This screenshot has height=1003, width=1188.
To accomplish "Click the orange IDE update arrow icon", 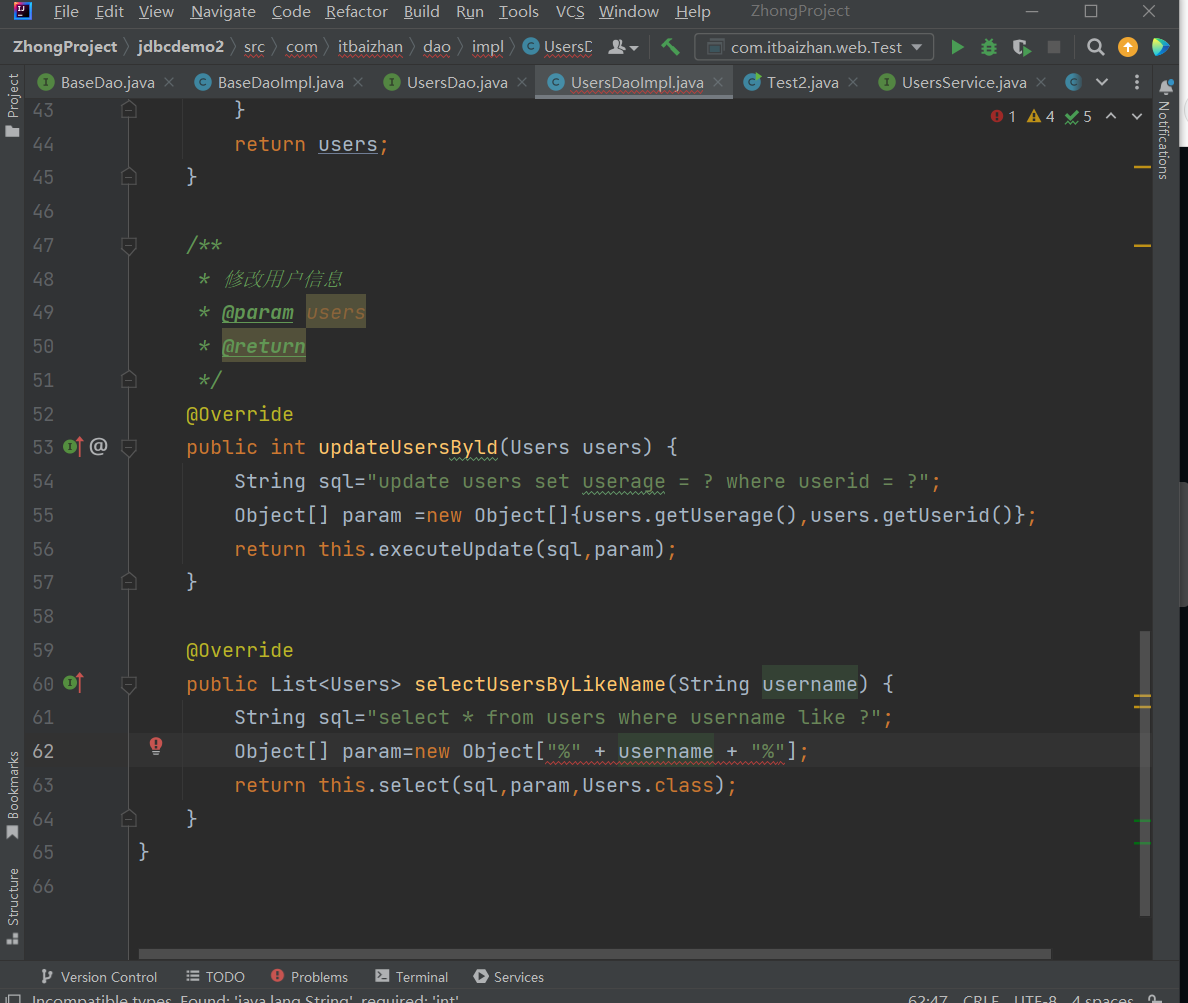I will 1127,47.
